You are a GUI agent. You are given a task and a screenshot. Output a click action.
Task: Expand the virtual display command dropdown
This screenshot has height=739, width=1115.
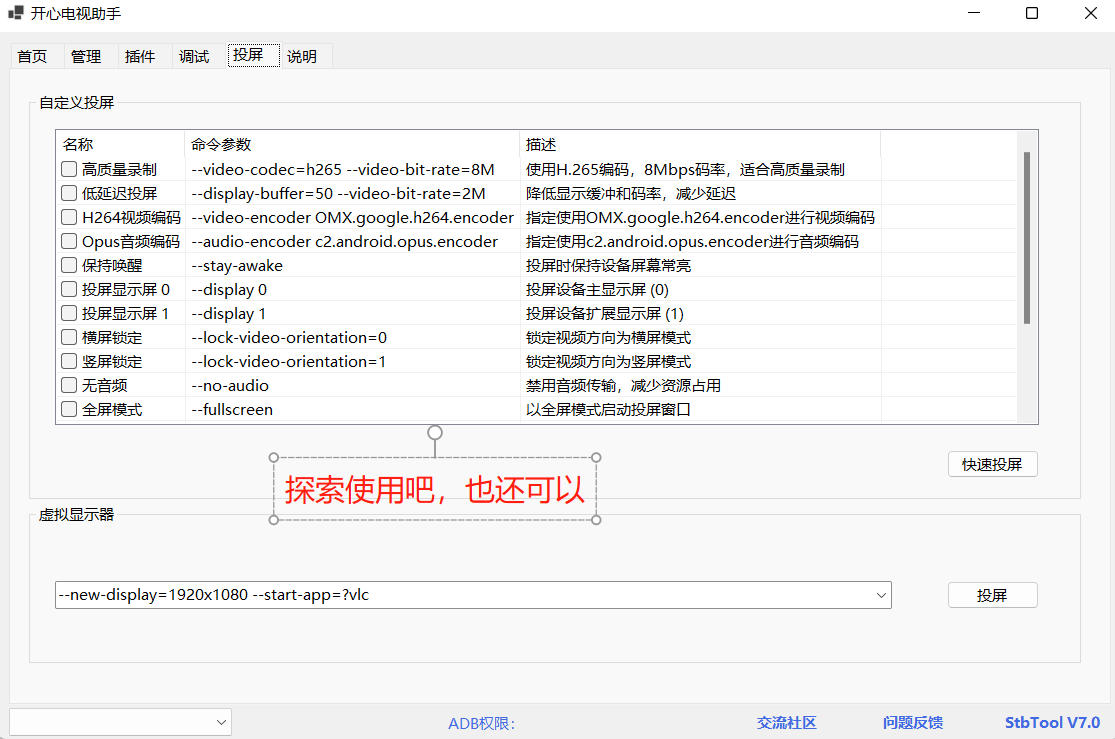[881, 596]
